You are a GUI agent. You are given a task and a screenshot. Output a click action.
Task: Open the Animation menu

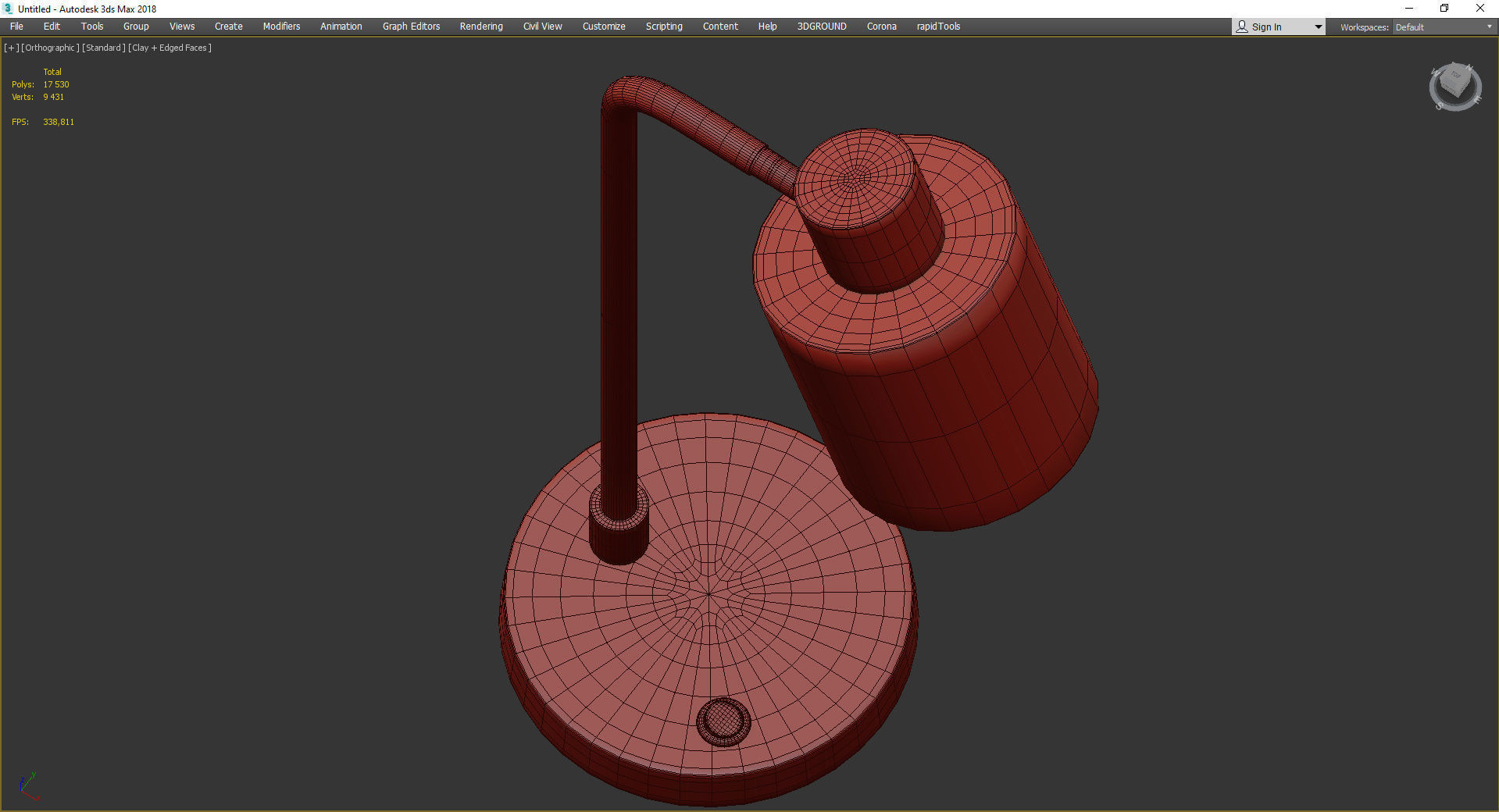[x=341, y=27]
